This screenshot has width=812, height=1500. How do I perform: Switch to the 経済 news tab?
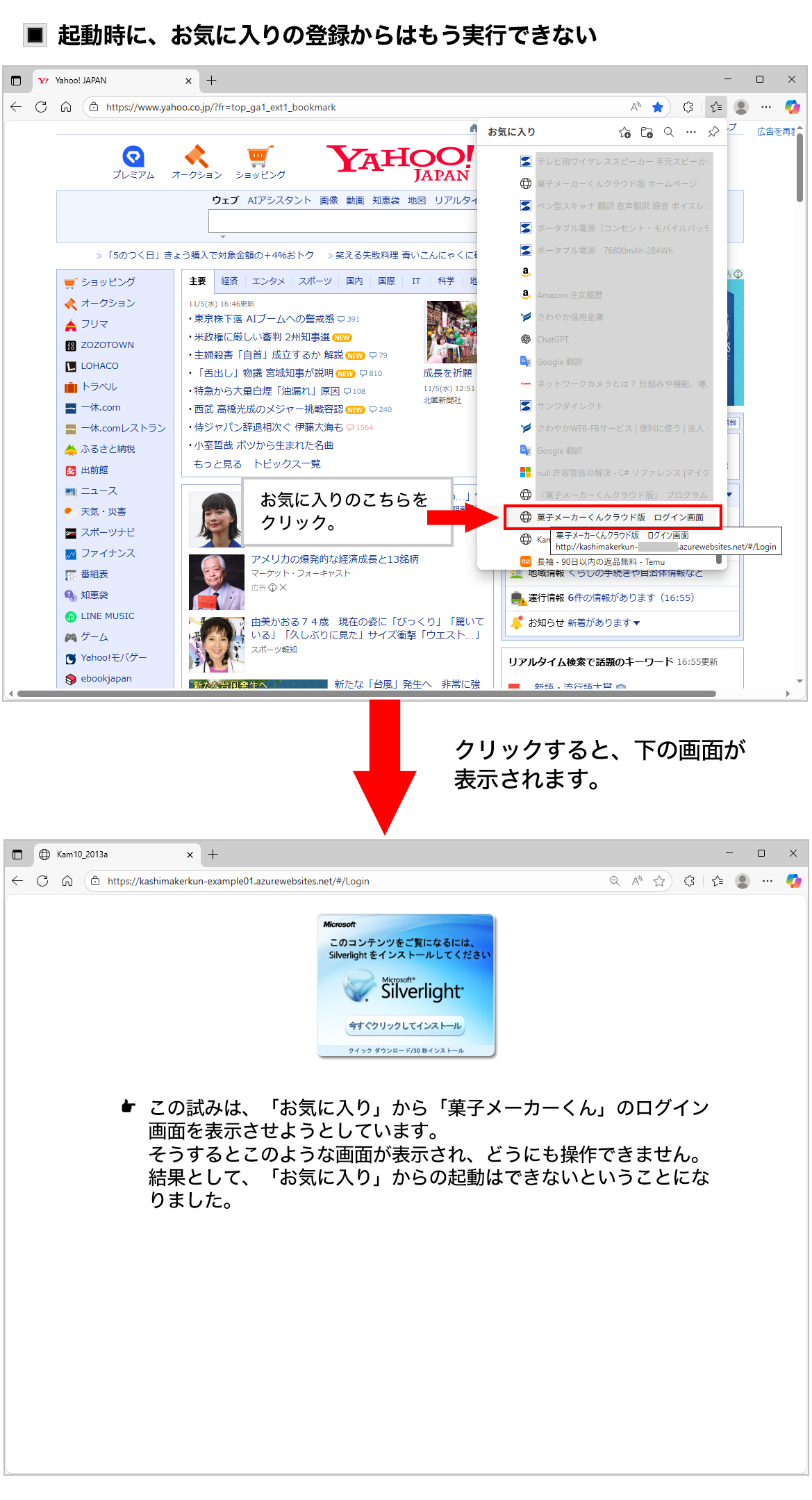[x=229, y=281]
